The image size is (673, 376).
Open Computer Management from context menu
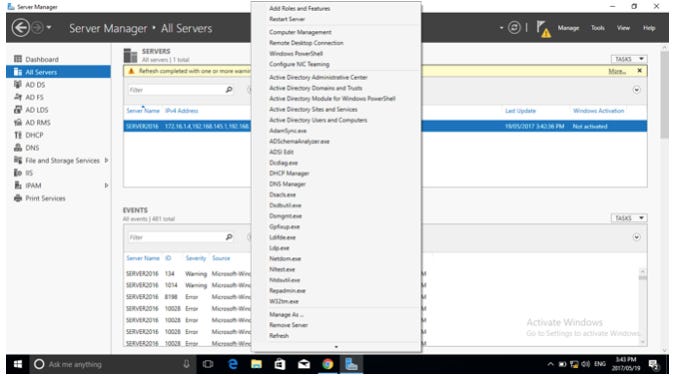[x=300, y=32]
